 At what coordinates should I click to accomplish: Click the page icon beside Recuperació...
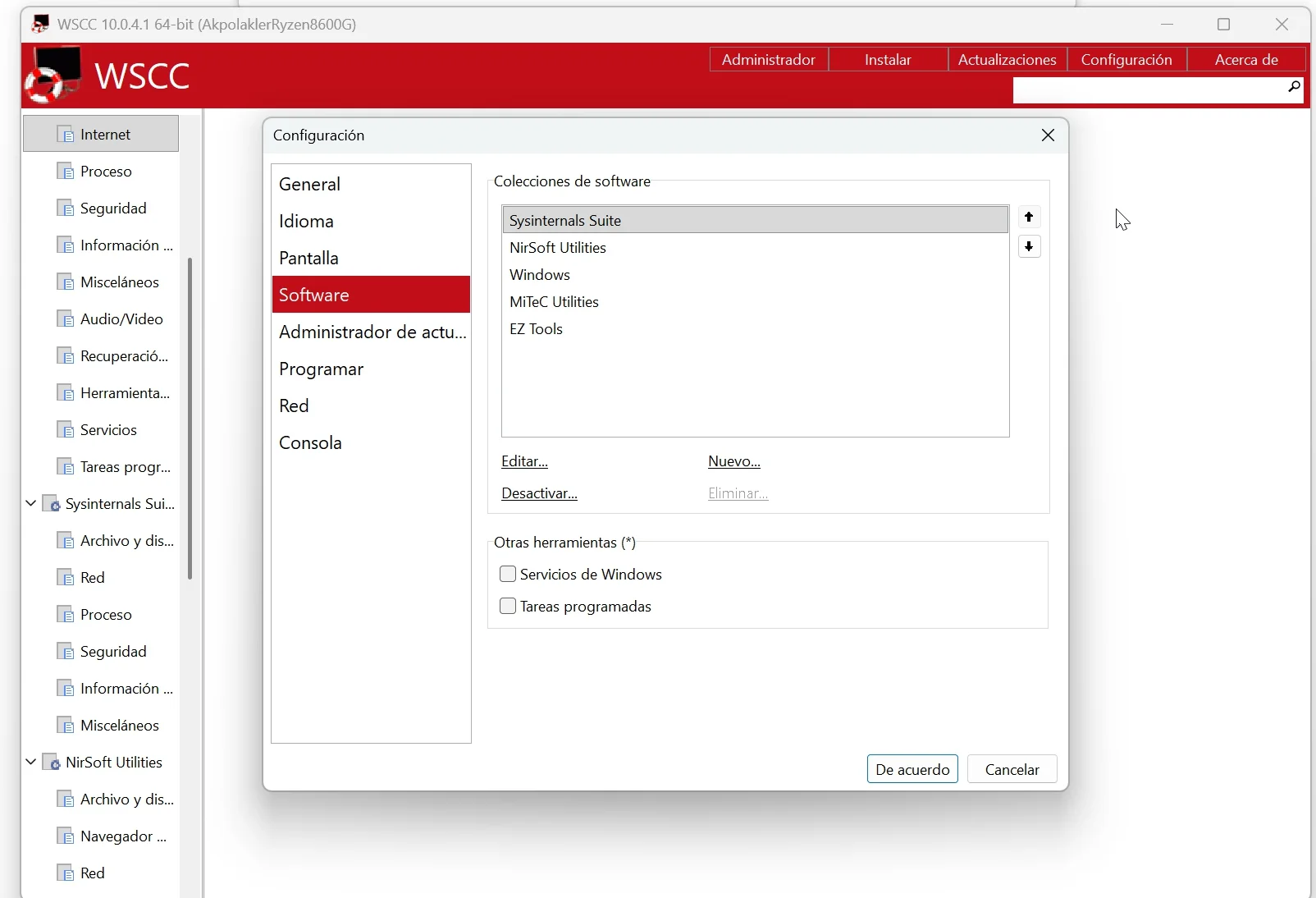[x=66, y=356]
